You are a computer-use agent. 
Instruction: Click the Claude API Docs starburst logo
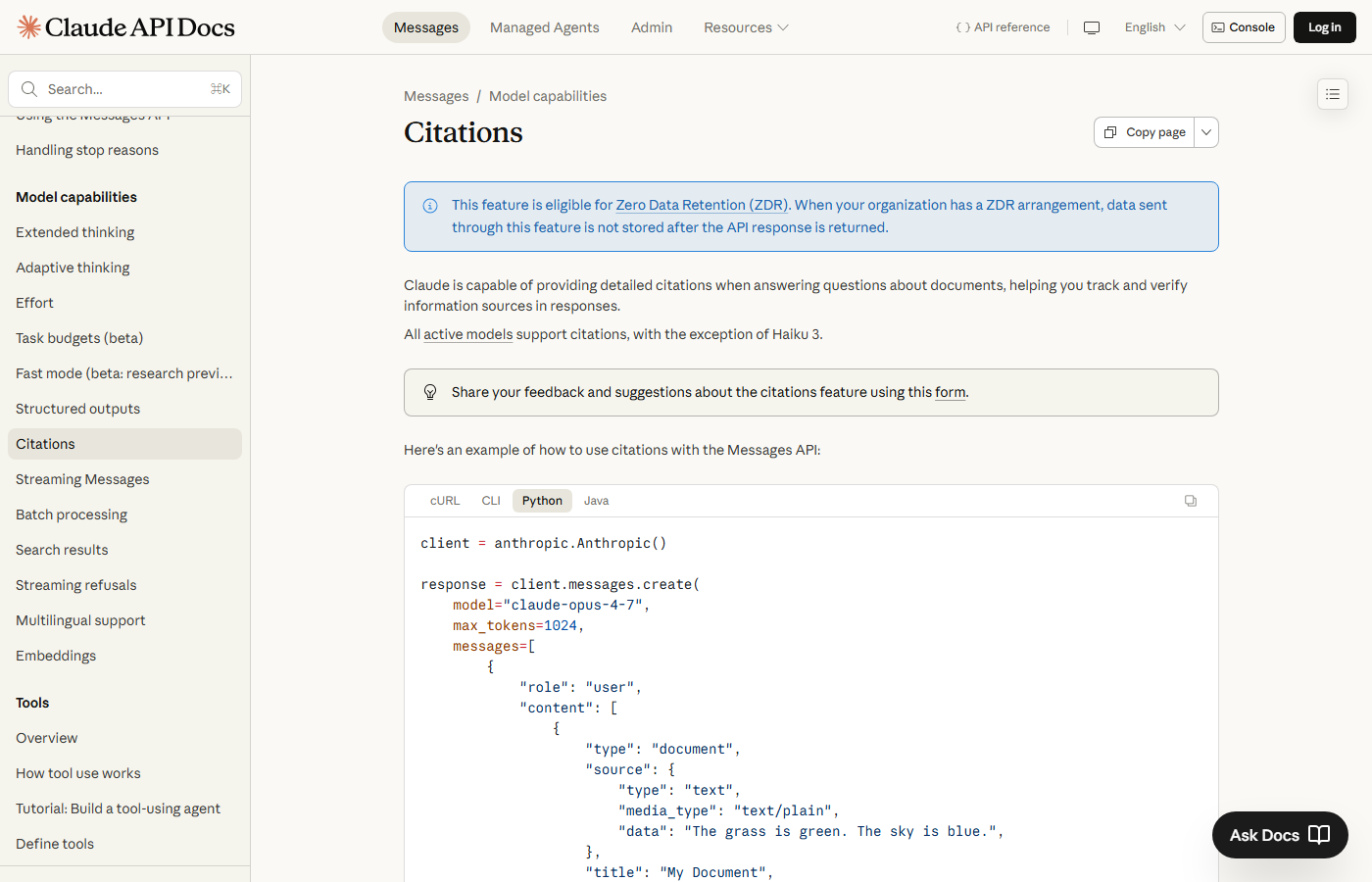click(28, 26)
